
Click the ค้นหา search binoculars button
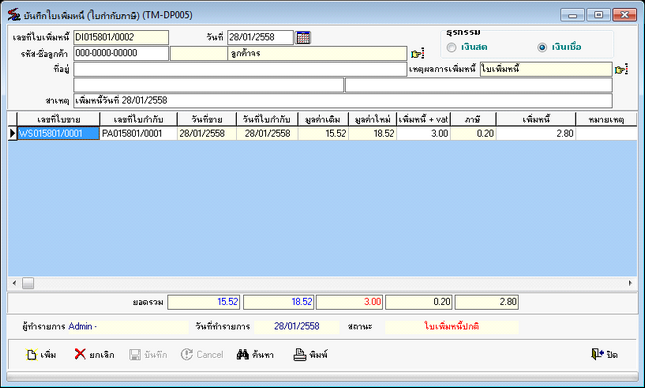coord(255,354)
